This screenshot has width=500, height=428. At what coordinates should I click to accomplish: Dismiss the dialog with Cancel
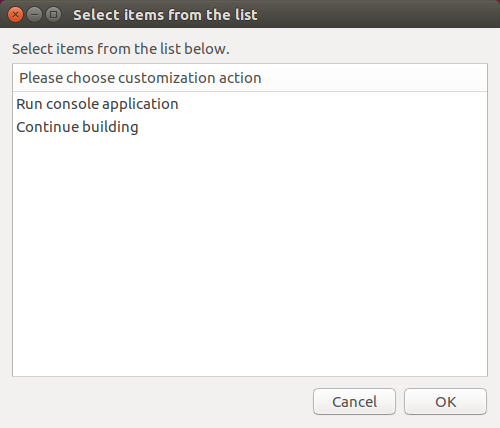click(354, 402)
